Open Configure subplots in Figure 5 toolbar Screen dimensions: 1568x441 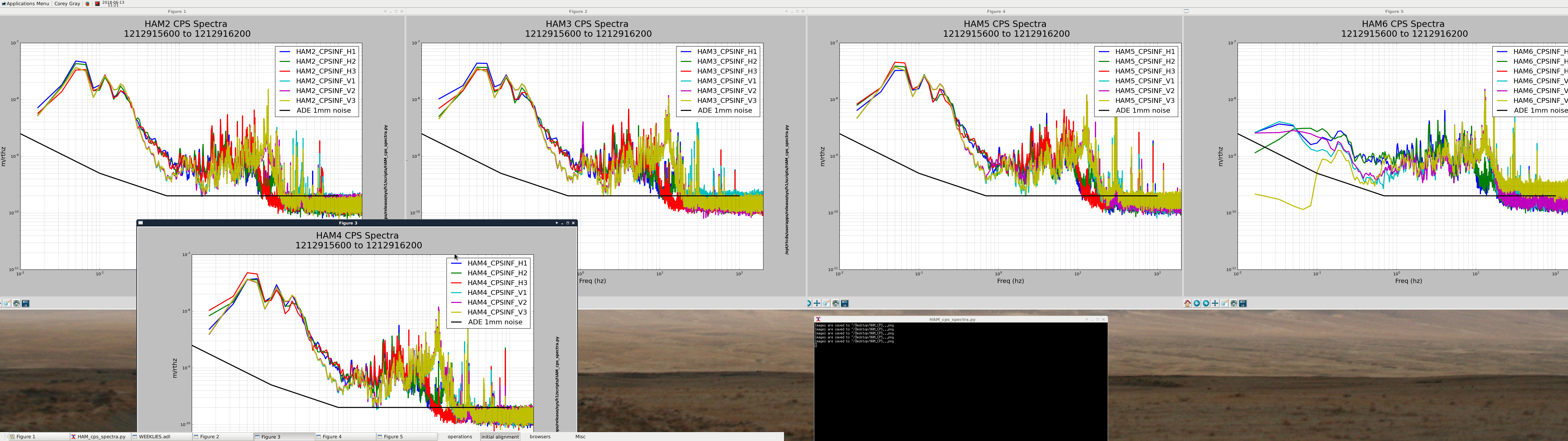tap(1234, 303)
